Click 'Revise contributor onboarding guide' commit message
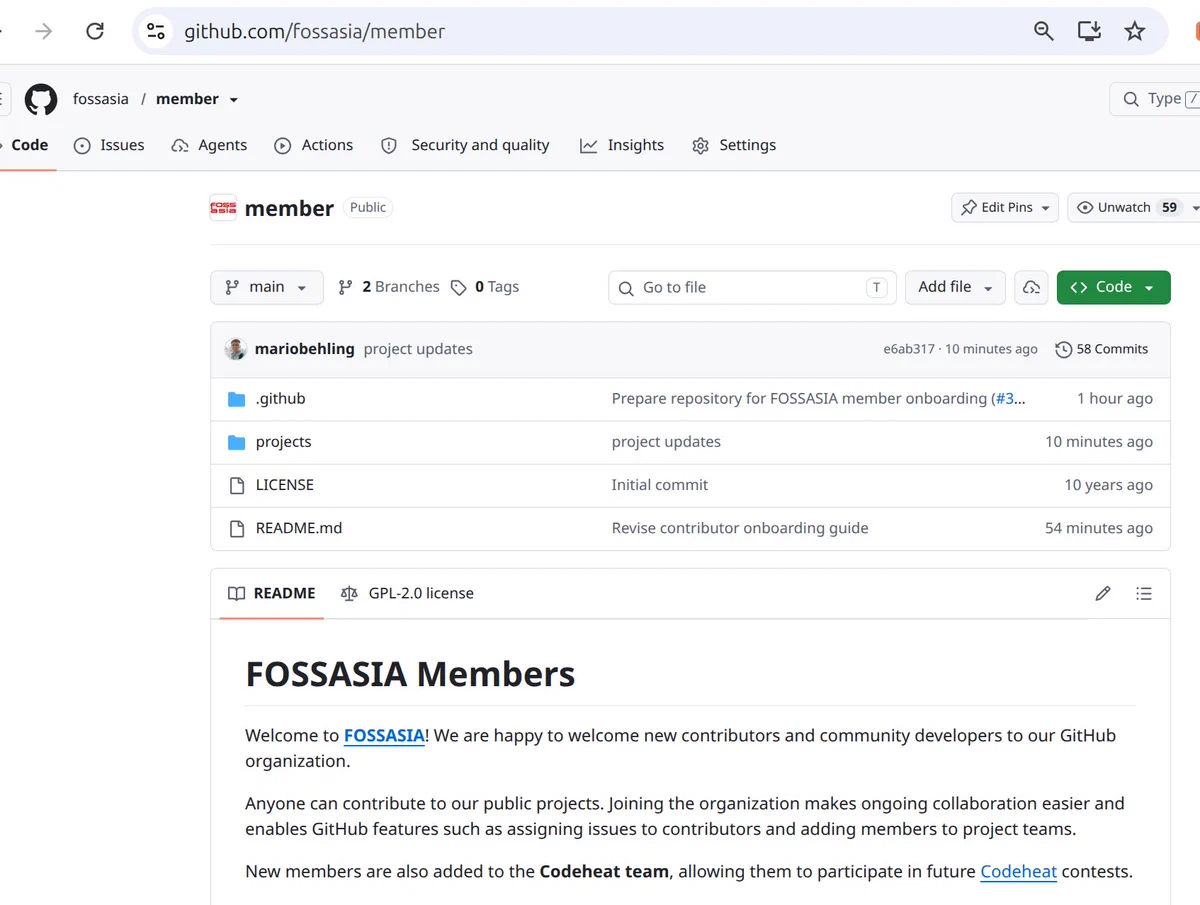 (x=740, y=528)
